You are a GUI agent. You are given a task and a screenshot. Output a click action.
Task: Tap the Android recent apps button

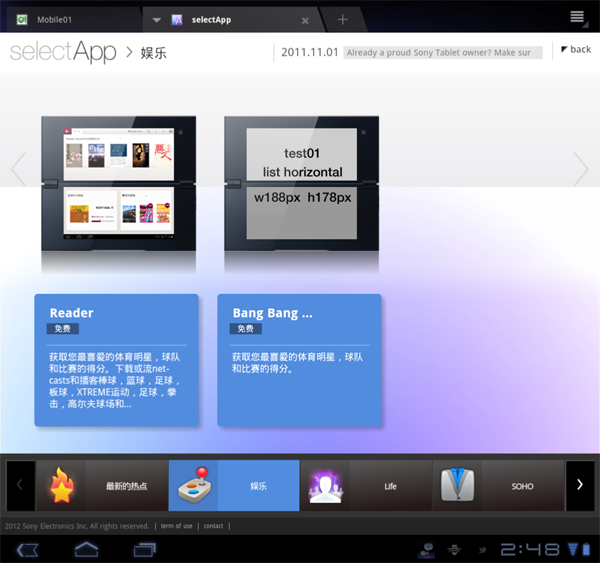tap(145, 550)
